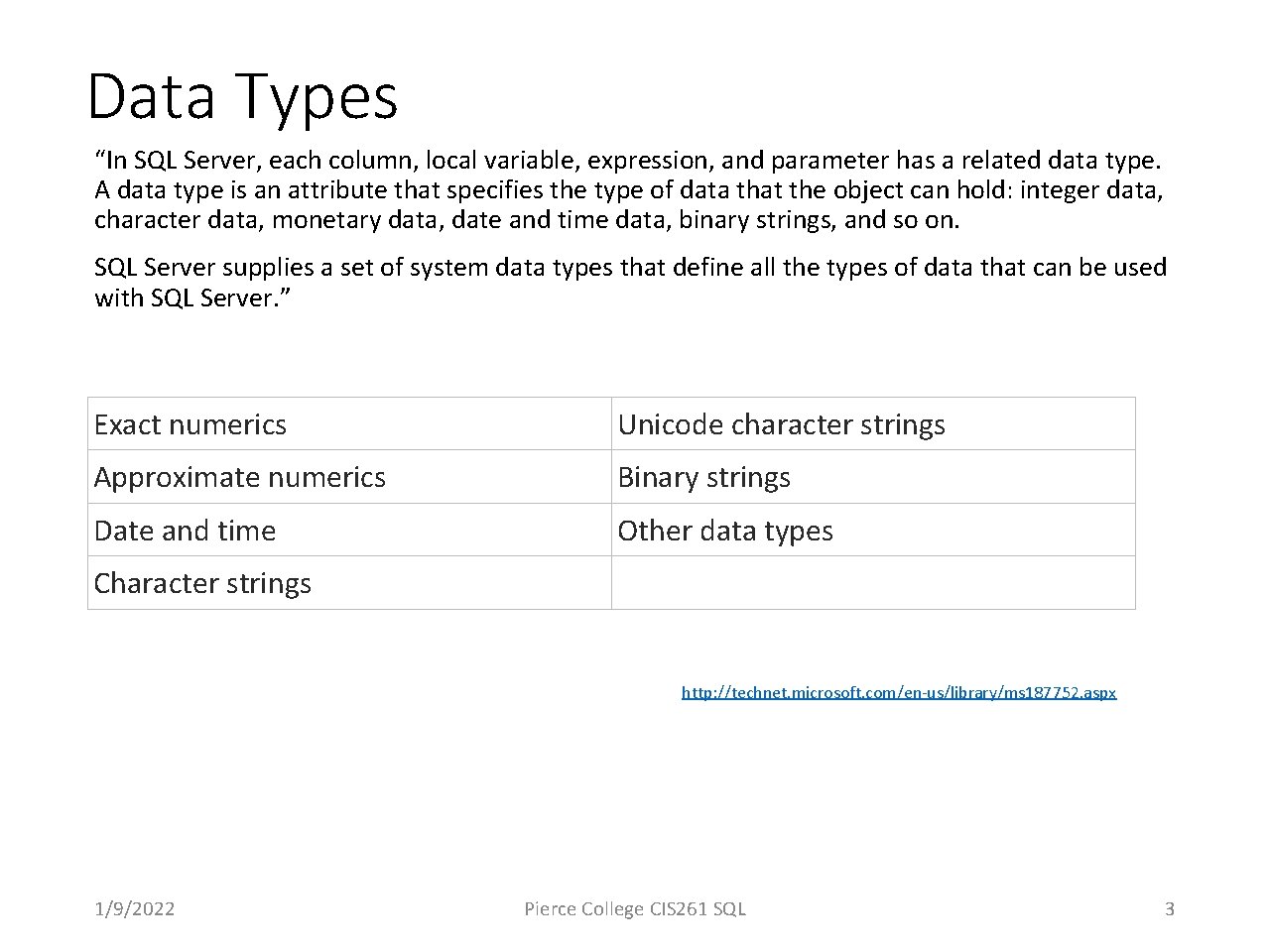1270x952 pixels.
Task: Click the paragraph starting "SQL Server supplies a set"
Action: tap(629, 282)
